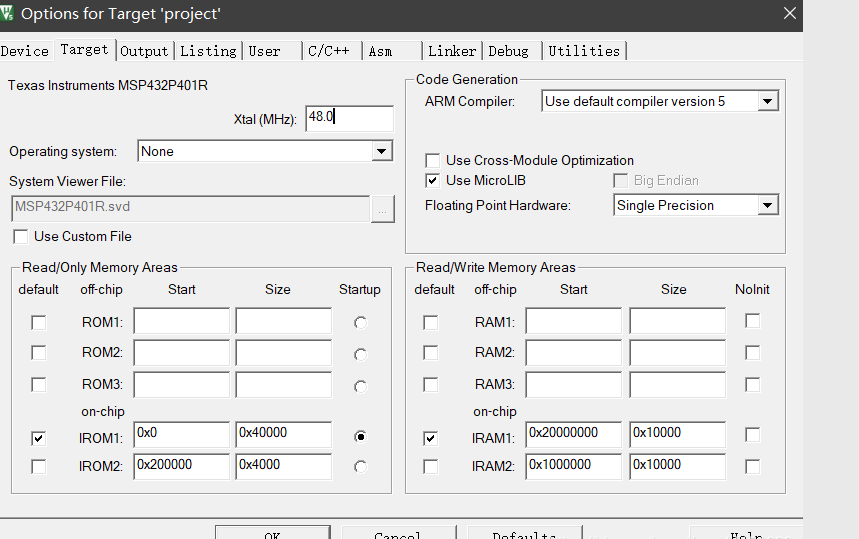Click the Xtal (MHz) input field
The width and height of the screenshot is (859, 539).
pos(350,118)
